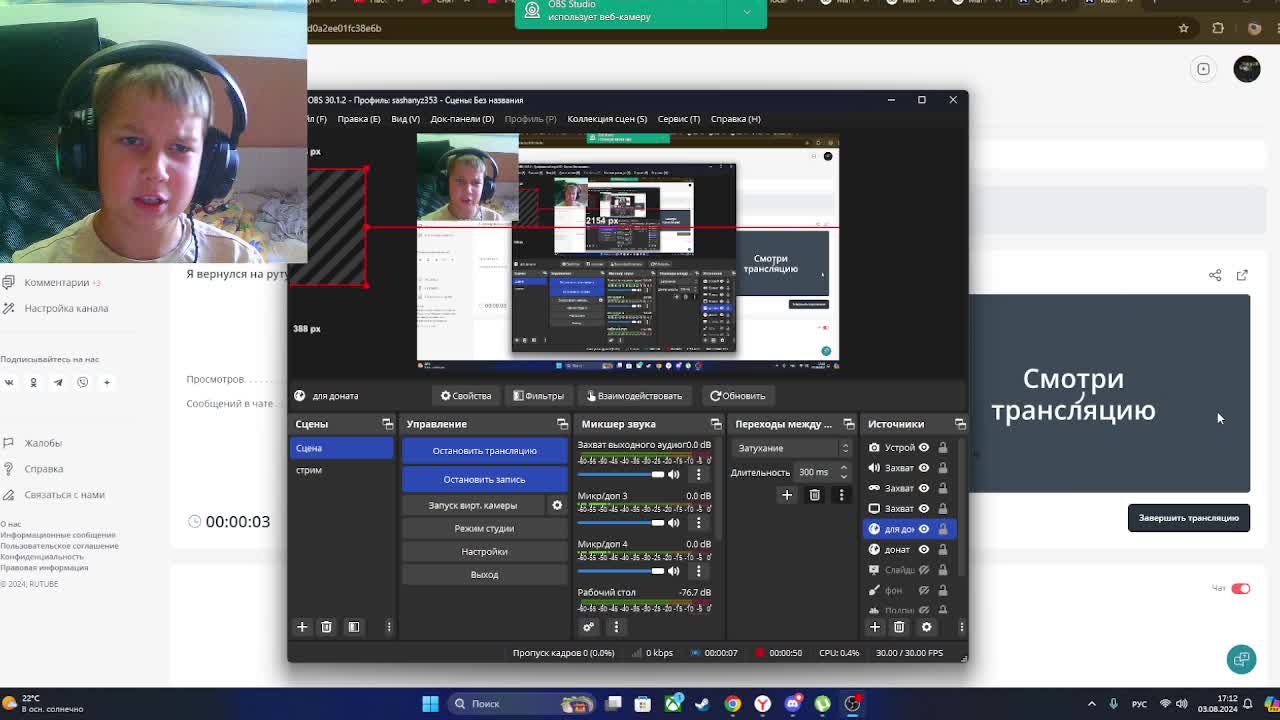1280x720 pixels.
Task: Hide the audio Захват source eye icon
Action: [x=924, y=468]
